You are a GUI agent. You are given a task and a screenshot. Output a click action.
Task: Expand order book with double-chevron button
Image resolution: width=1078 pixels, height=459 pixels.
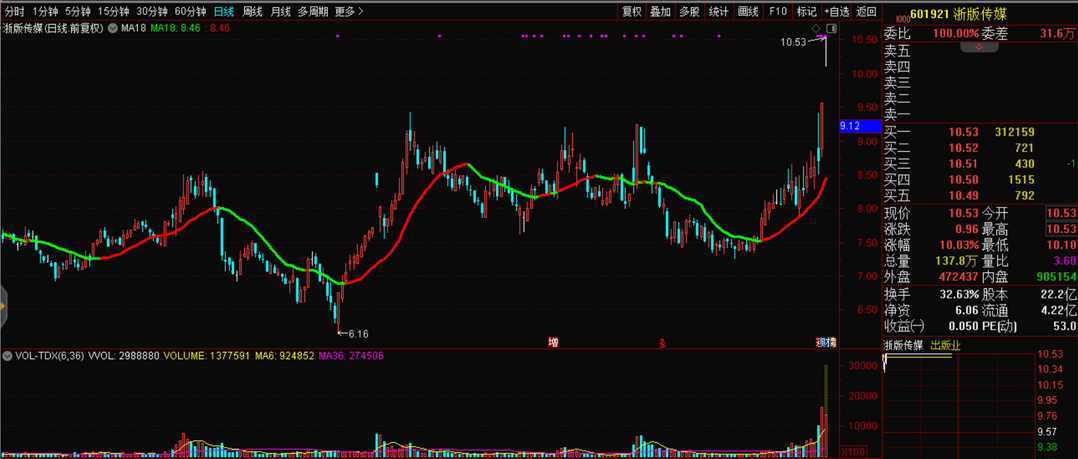coord(979,47)
